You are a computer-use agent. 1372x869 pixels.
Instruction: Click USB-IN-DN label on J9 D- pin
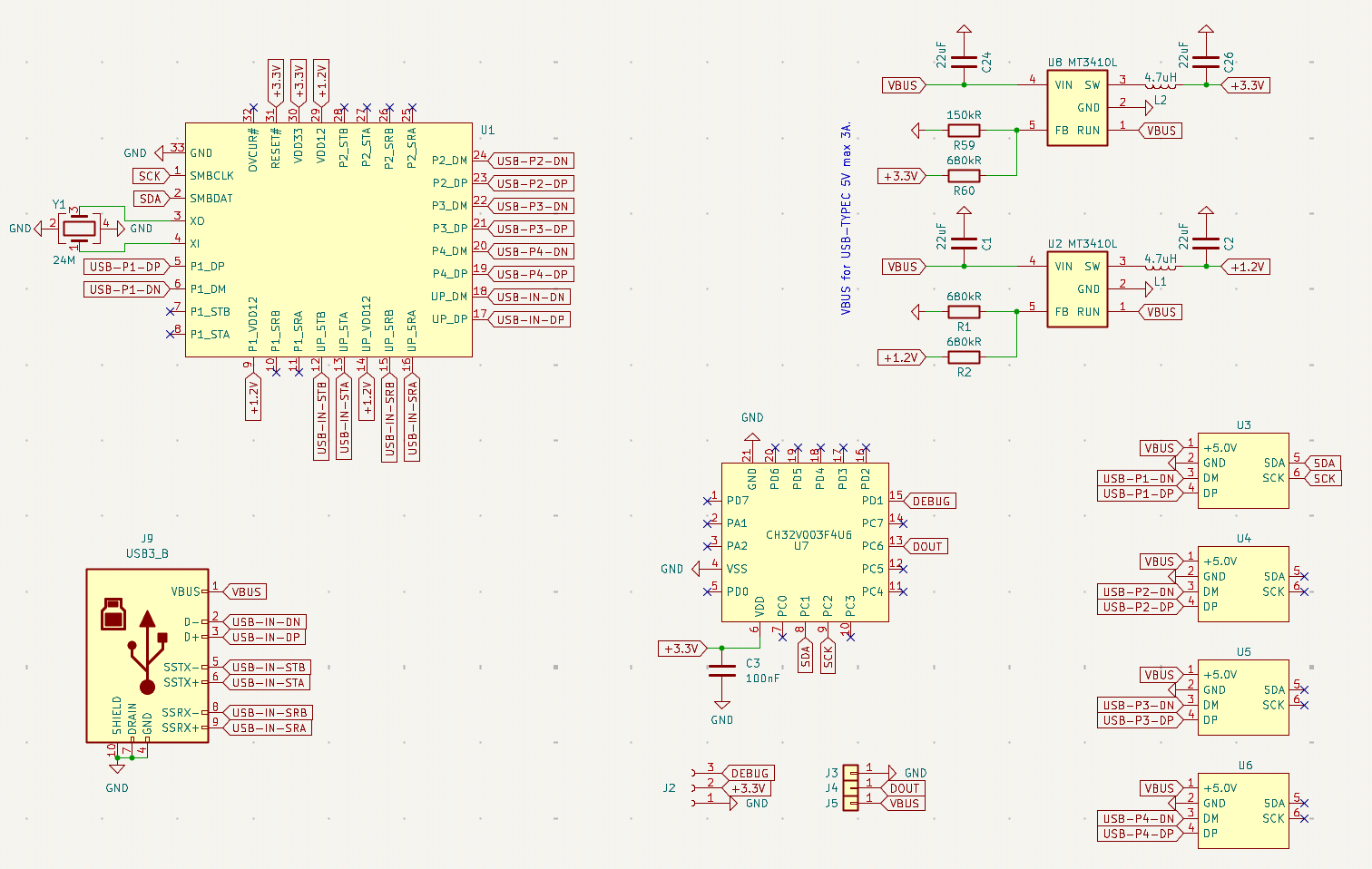tap(265, 621)
